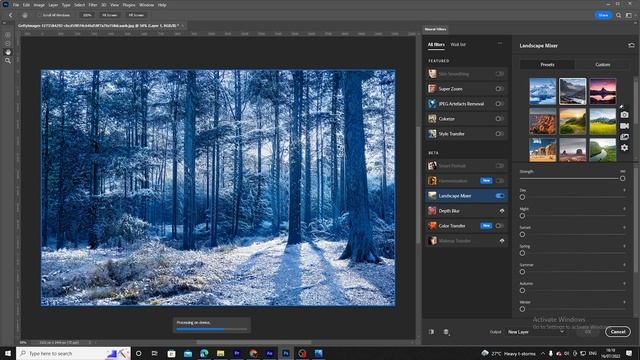Select the All filters tab
The image size is (640, 360).
pos(436,44)
